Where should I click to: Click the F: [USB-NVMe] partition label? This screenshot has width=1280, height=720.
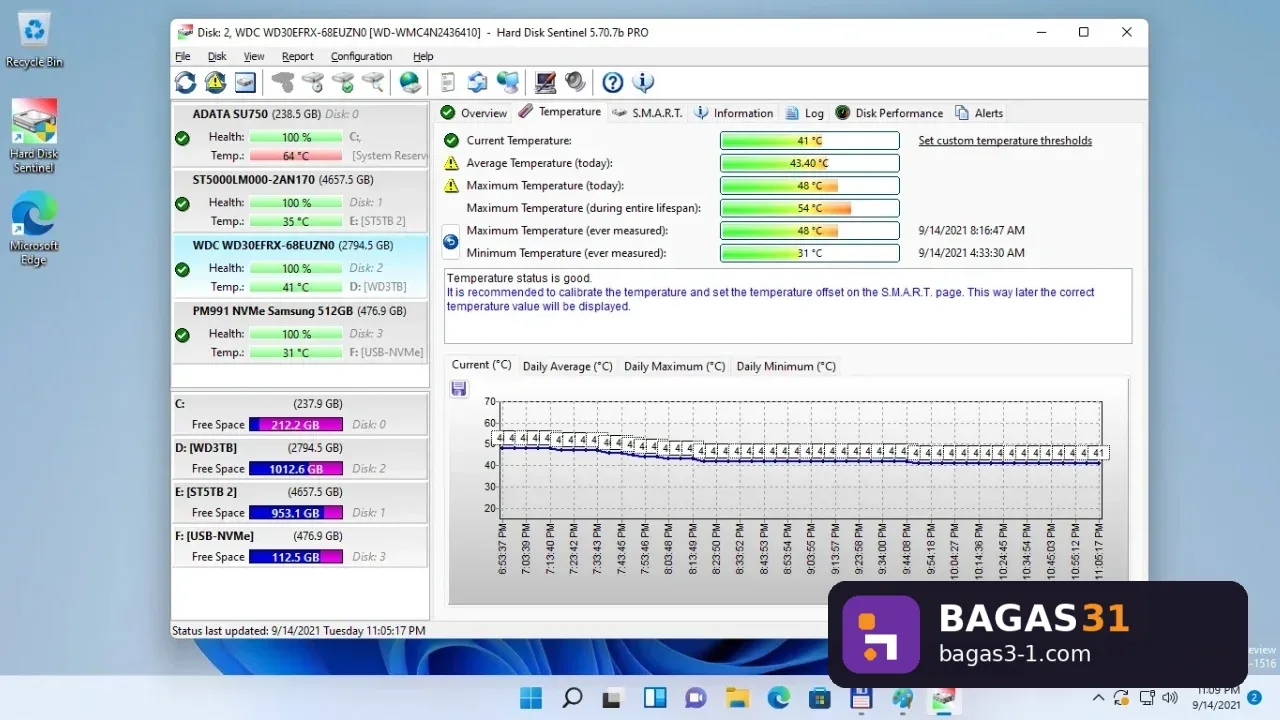tap(214, 536)
